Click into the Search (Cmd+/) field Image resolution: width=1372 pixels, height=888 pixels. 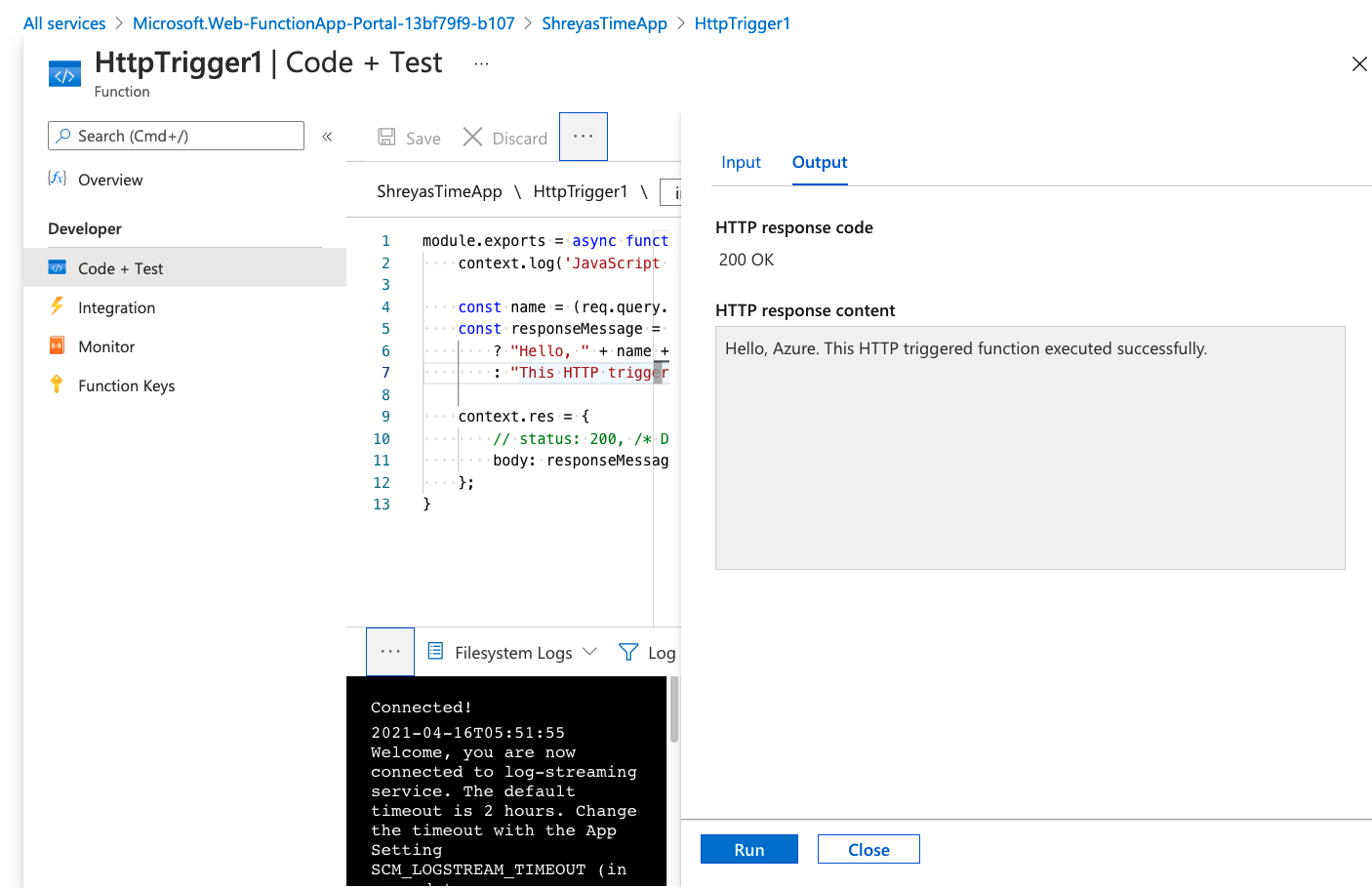pos(176,136)
